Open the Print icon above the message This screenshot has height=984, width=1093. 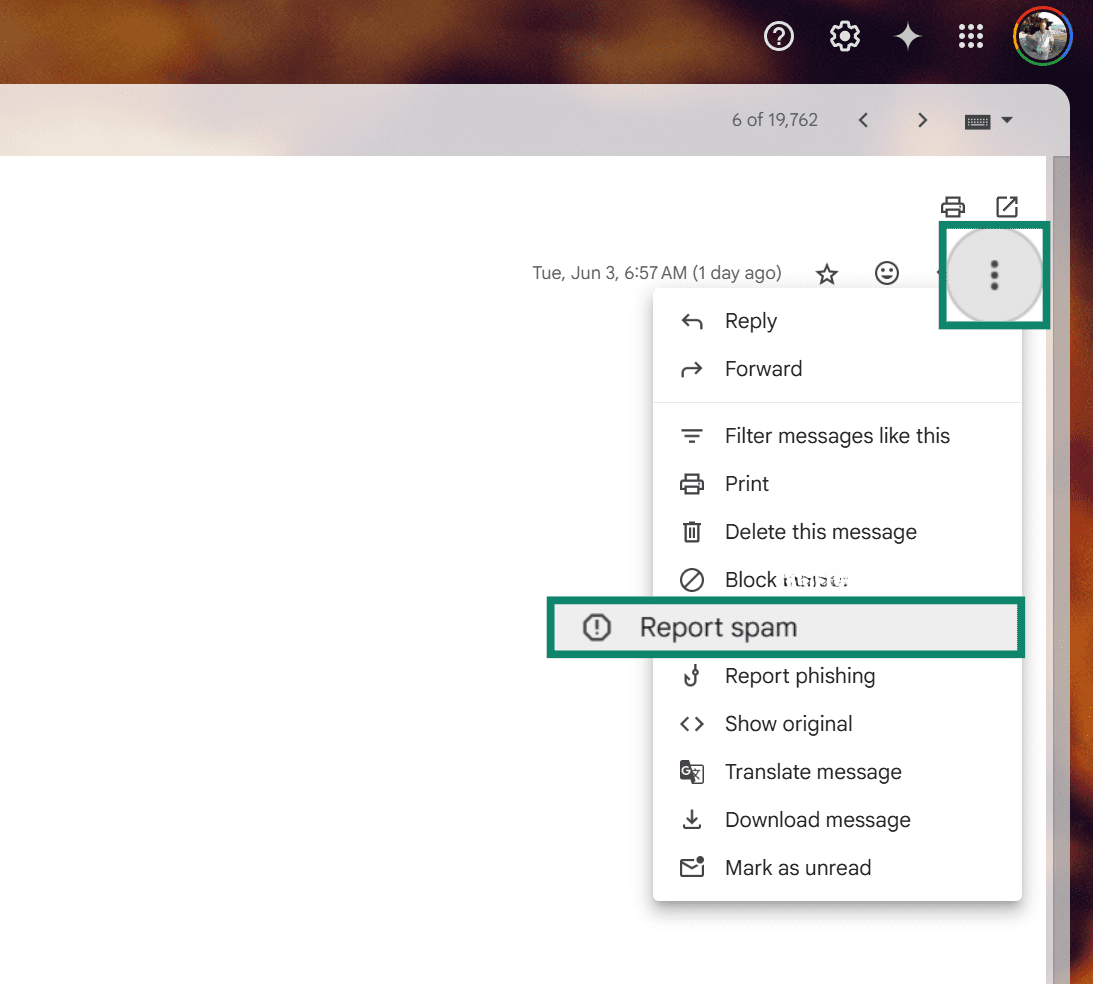click(x=952, y=207)
